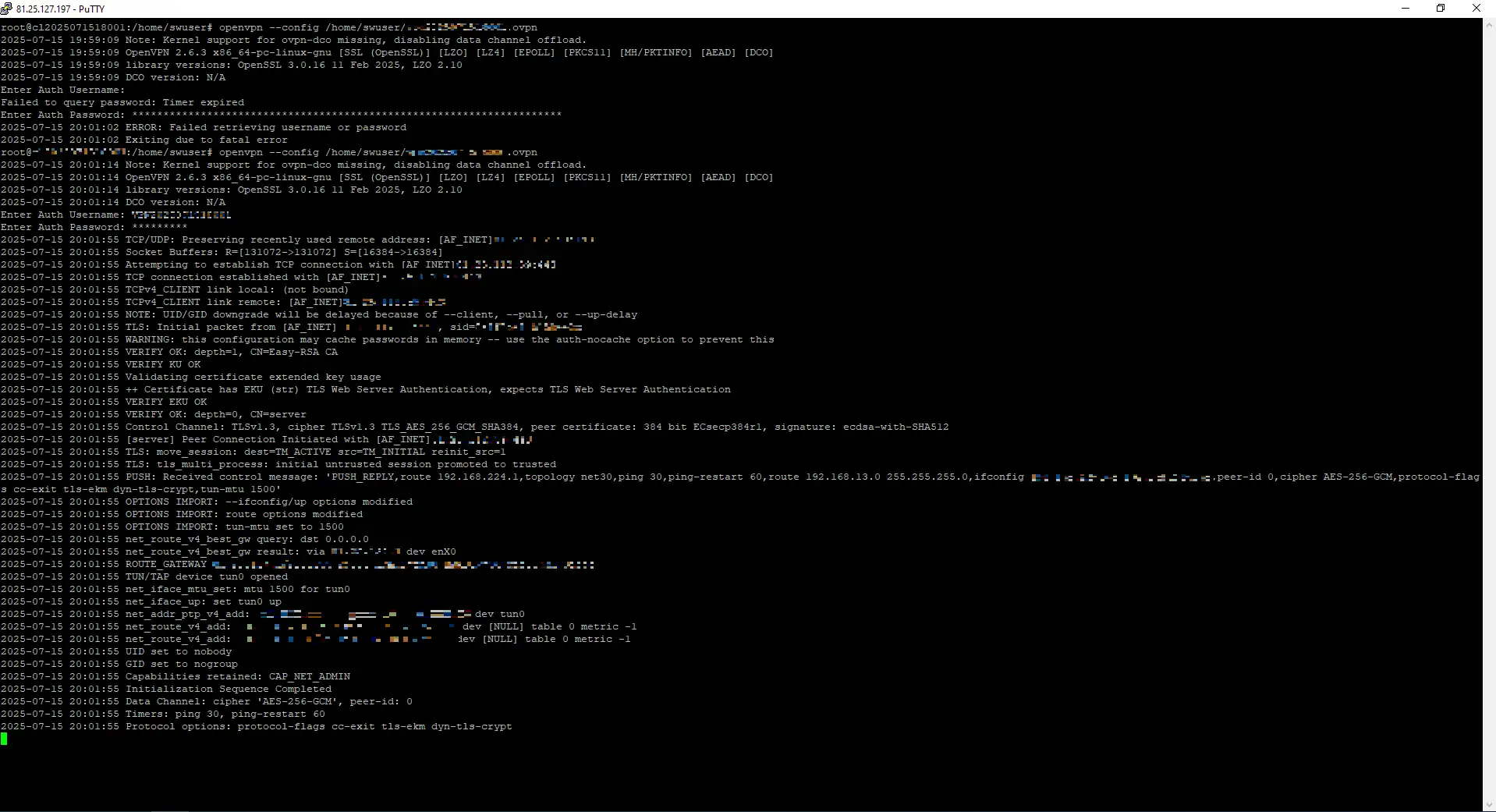1496x812 pixels.
Task: Click the GID set to nogroup line
Action: tap(181, 664)
